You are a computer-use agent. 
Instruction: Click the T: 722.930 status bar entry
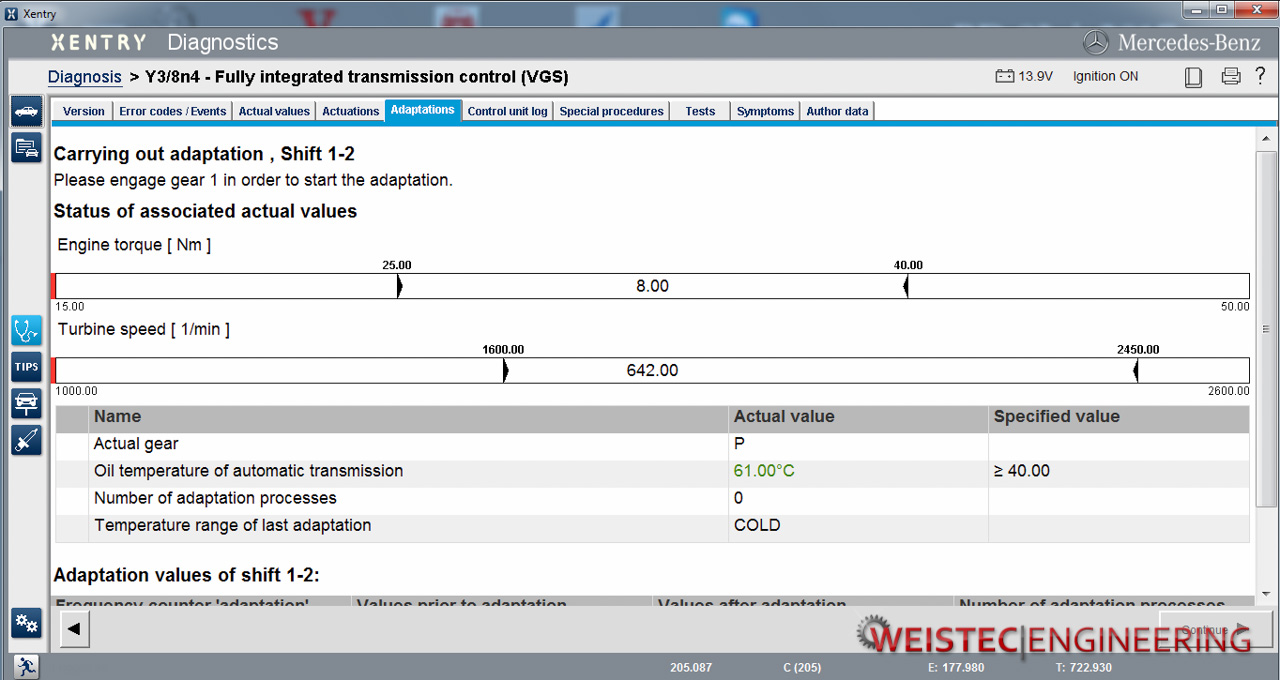pyautogui.click(x=1084, y=667)
